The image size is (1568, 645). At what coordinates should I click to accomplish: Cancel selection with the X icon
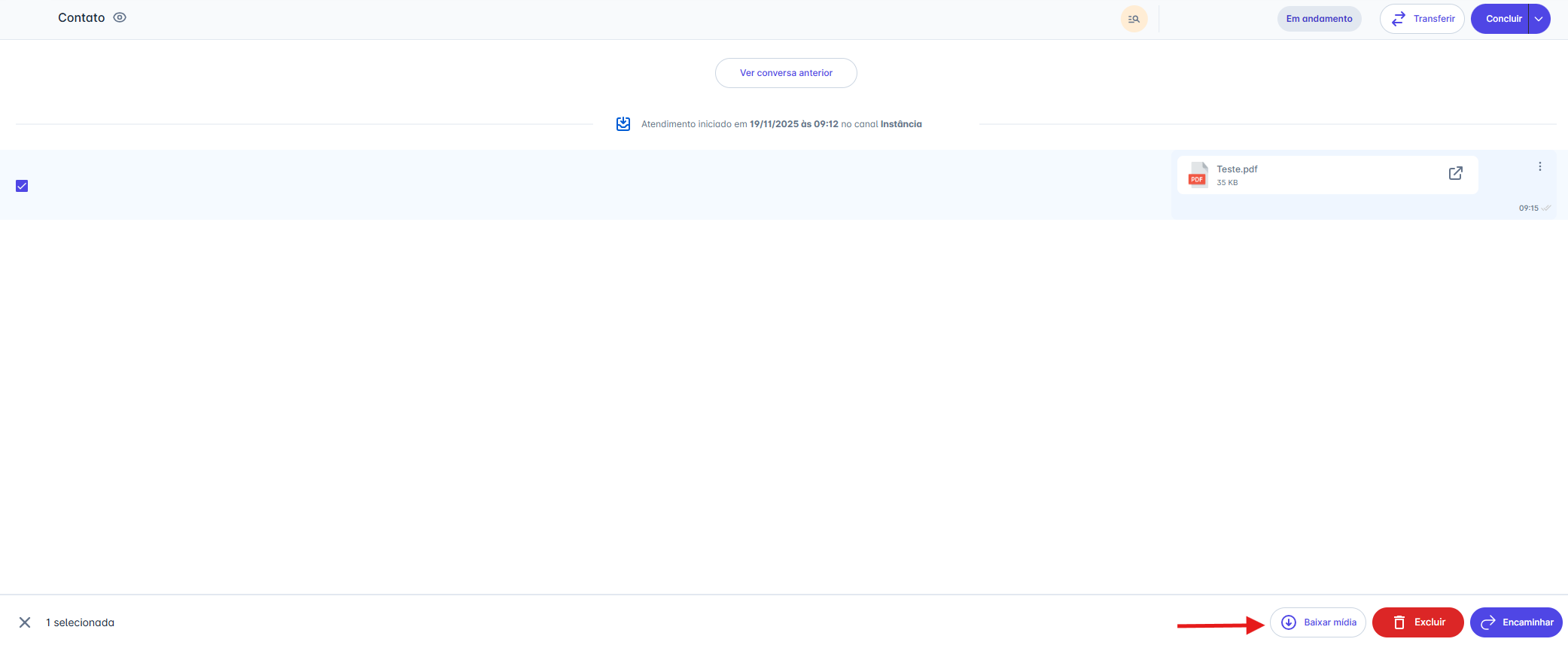pyautogui.click(x=25, y=622)
